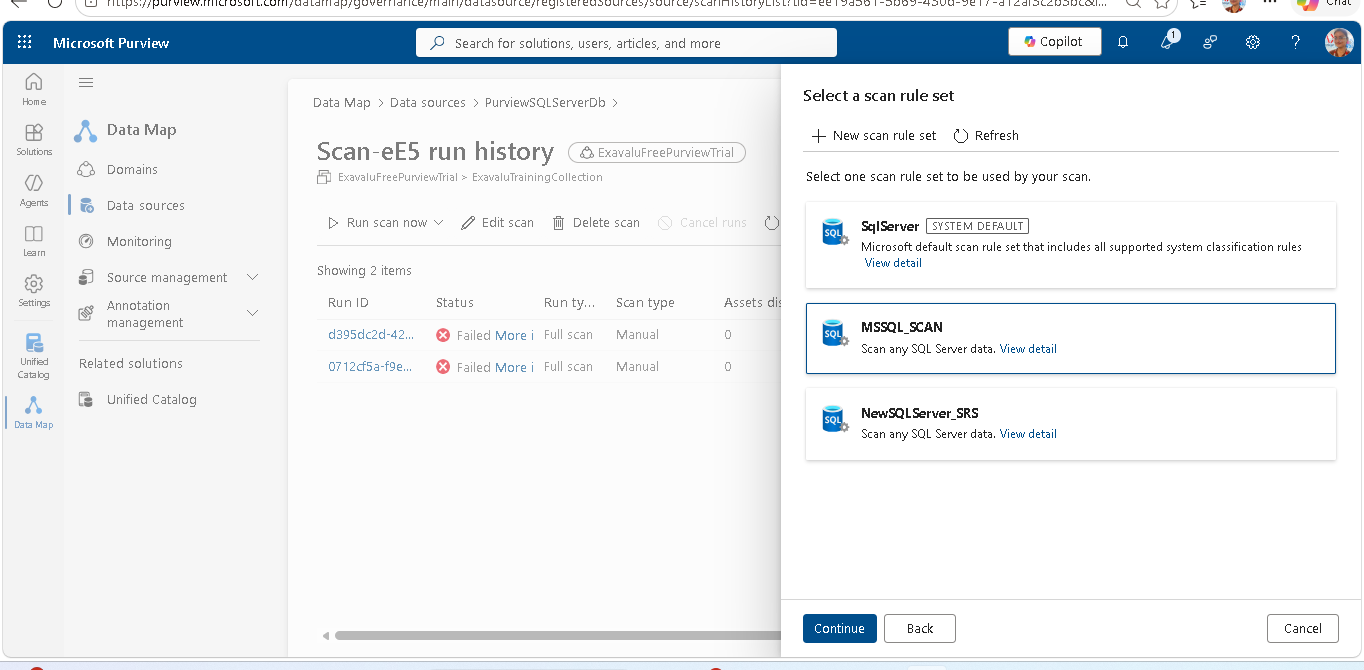
Task: Click the SQL icon on NewSQLServer_SRS card
Action: pos(835,419)
